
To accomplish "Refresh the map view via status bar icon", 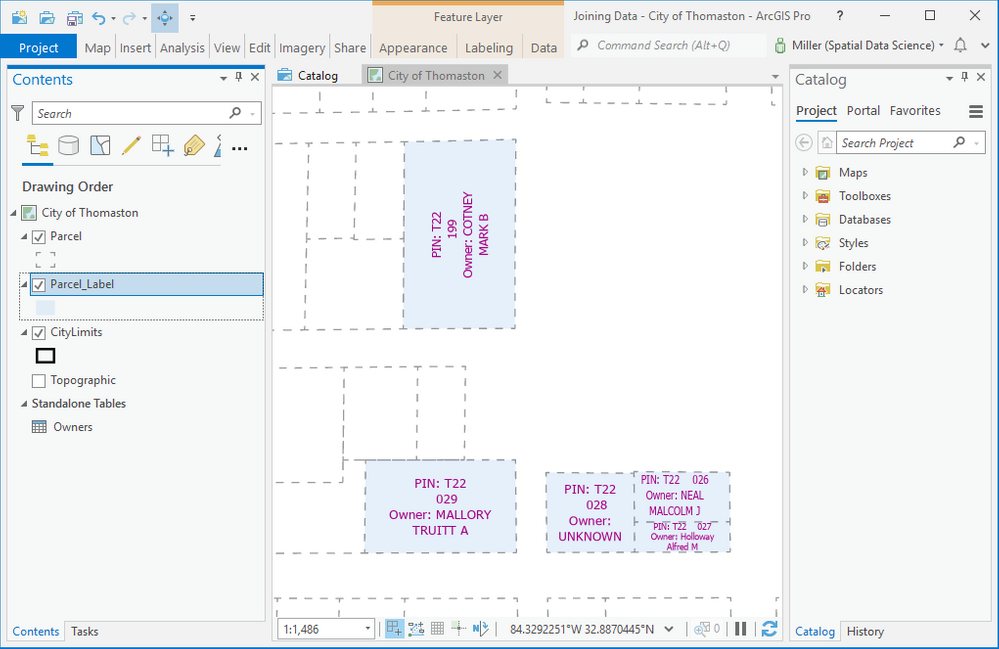I will pyautogui.click(x=769, y=629).
